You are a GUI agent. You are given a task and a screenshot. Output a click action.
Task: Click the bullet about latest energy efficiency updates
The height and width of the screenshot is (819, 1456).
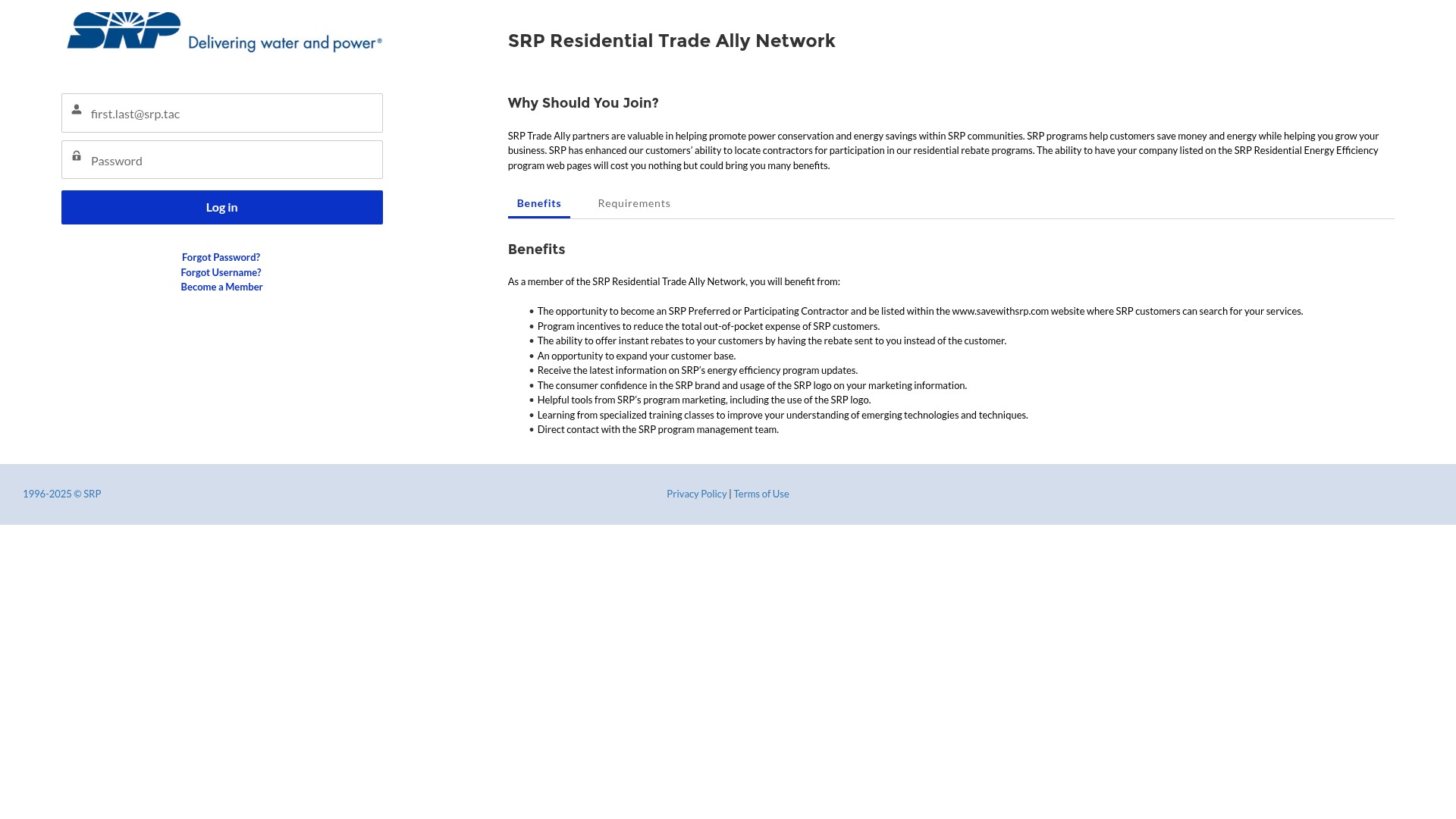[698, 370]
